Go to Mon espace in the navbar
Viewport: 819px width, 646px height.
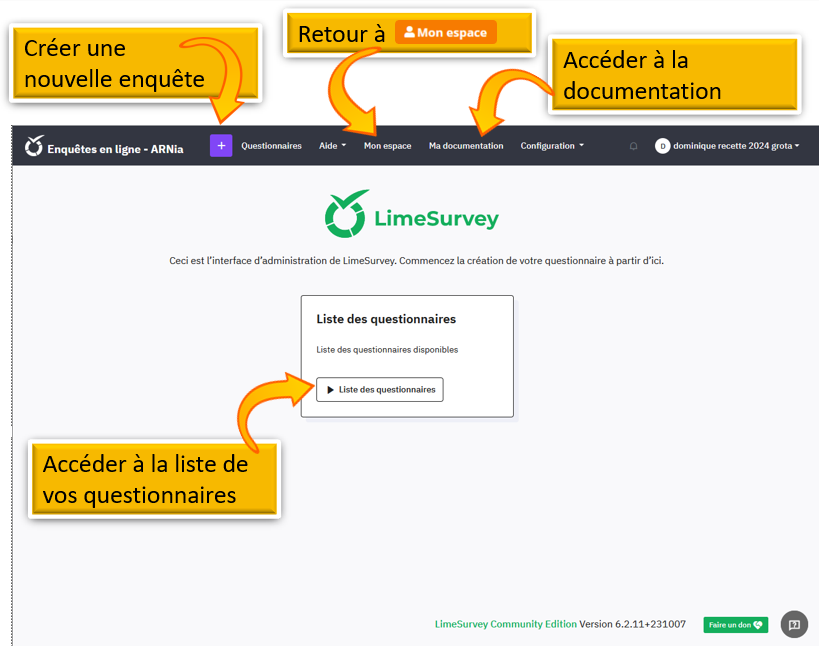387,146
